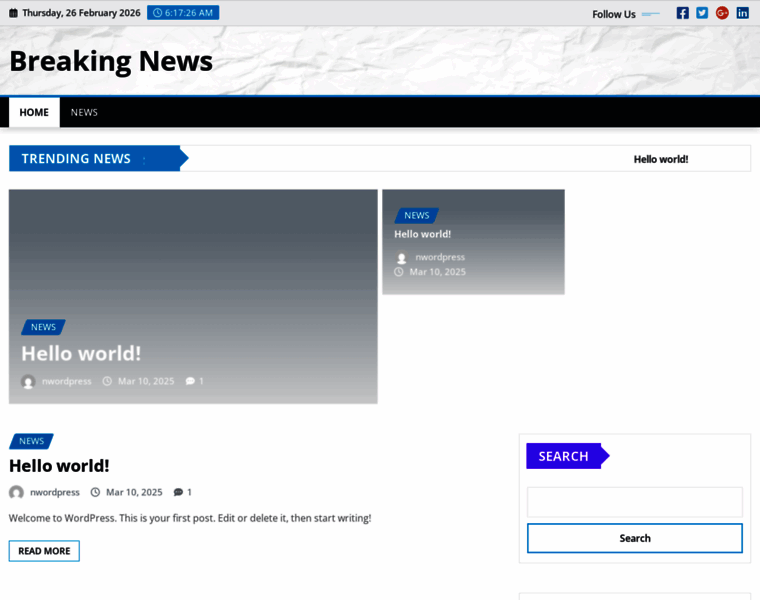Open the nwordpress author link in the article

point(55,492)
